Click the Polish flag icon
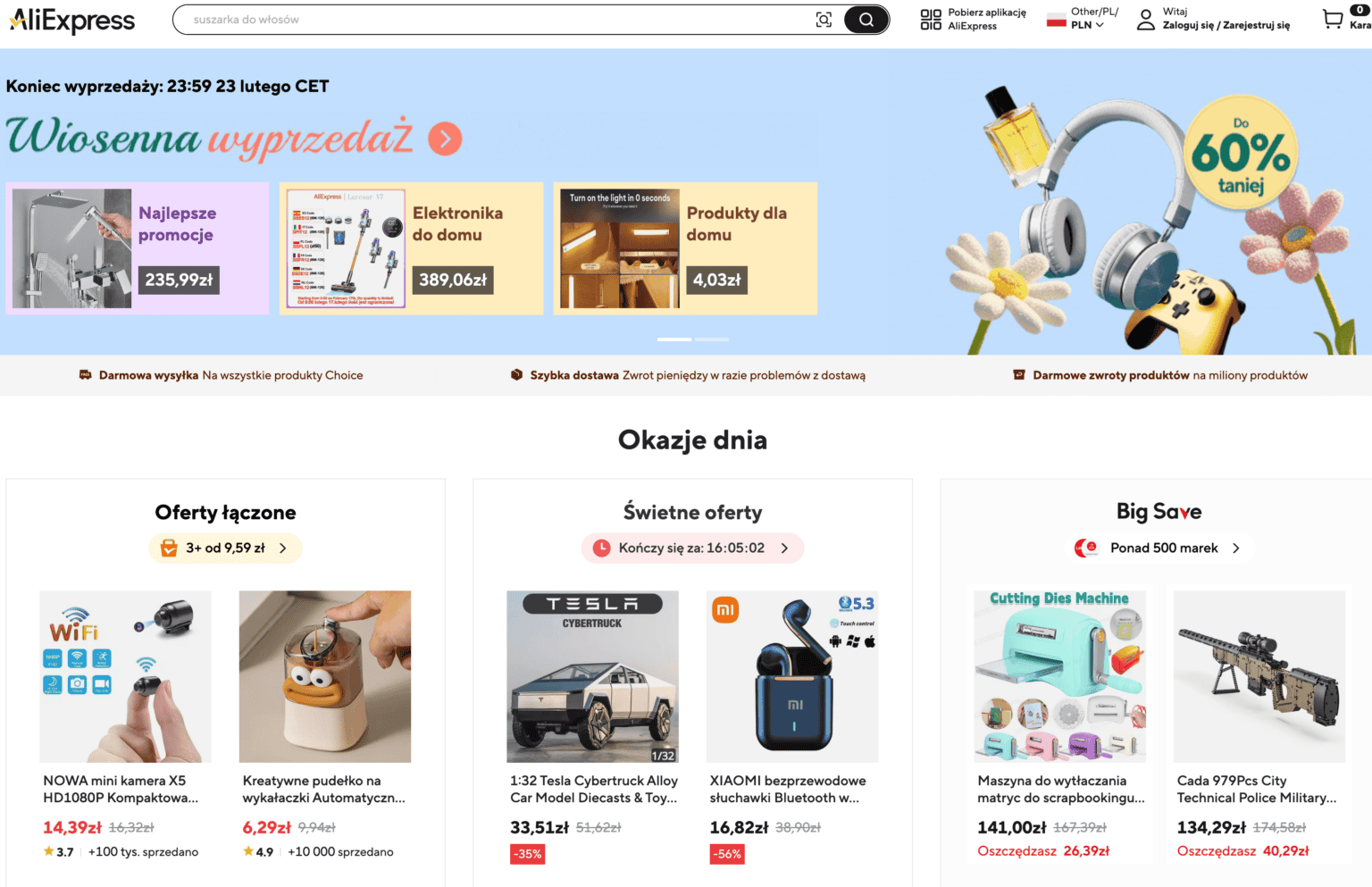Screen dimensions: 1372x887 [1056, 20]
